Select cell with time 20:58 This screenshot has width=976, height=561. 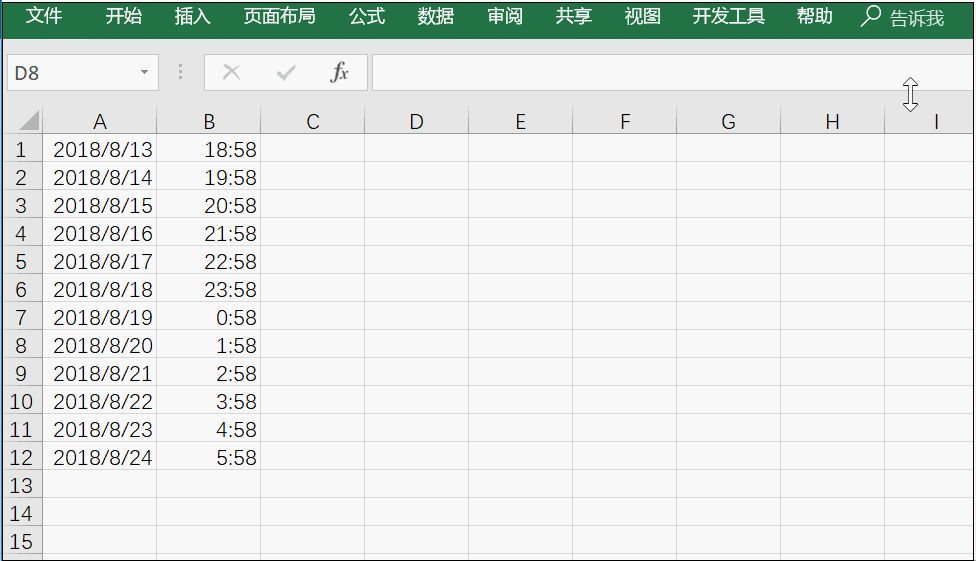209,205
